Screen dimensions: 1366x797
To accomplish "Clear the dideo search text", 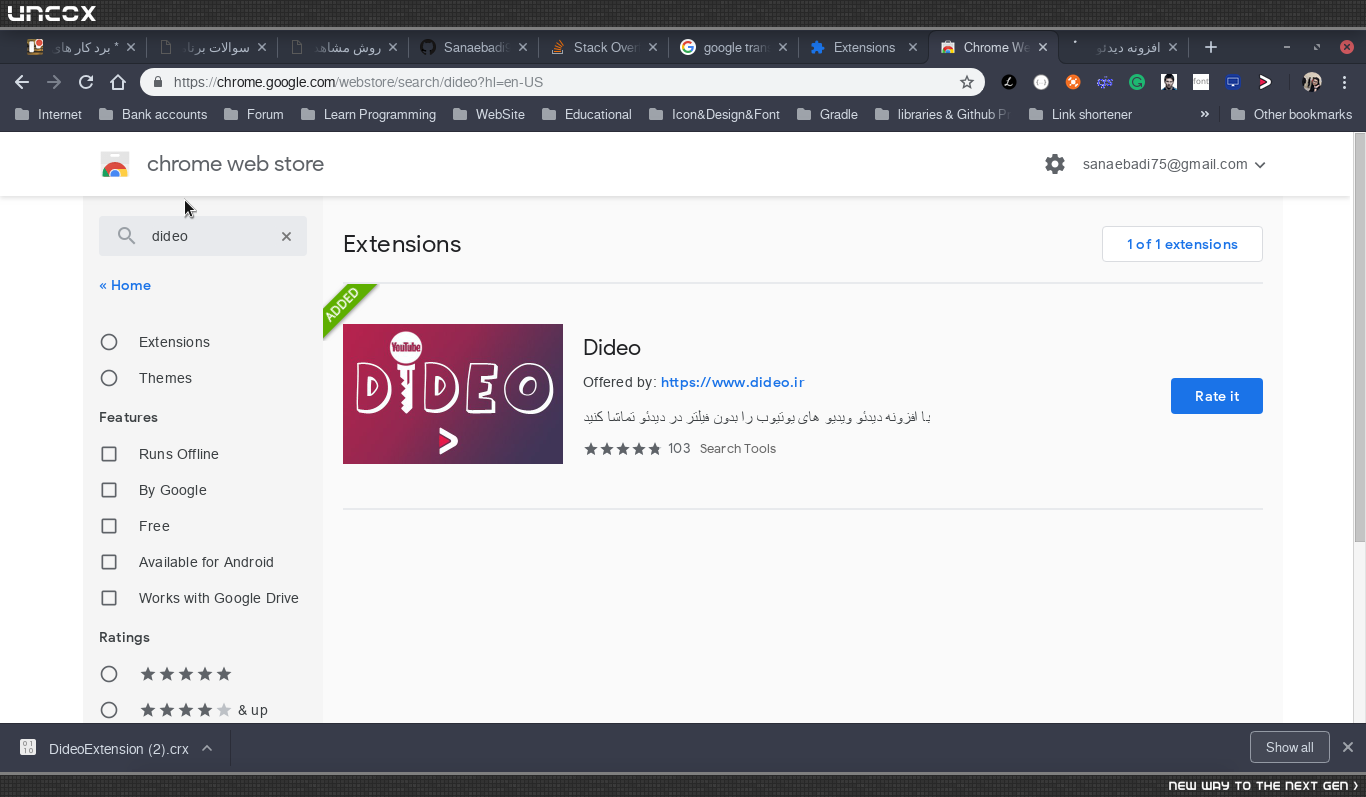I will coord(286,236).
